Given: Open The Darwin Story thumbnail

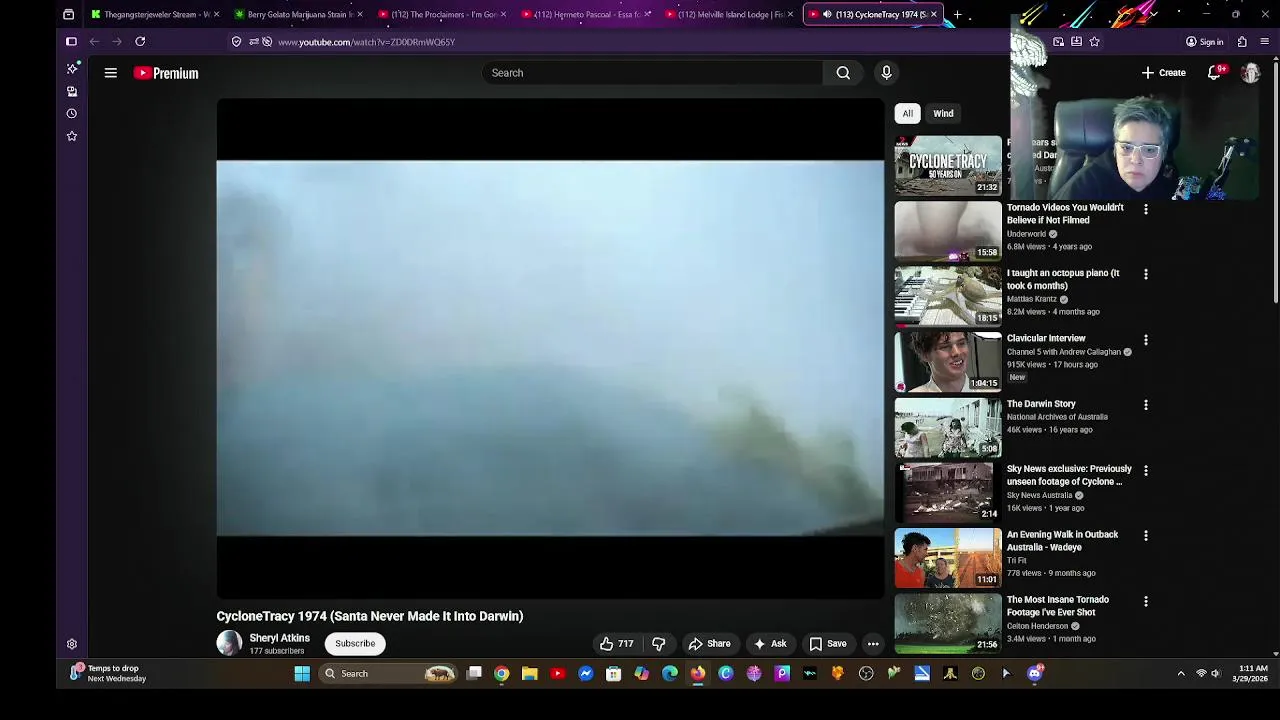Looking at the screenshot, I should click(947, 427).
